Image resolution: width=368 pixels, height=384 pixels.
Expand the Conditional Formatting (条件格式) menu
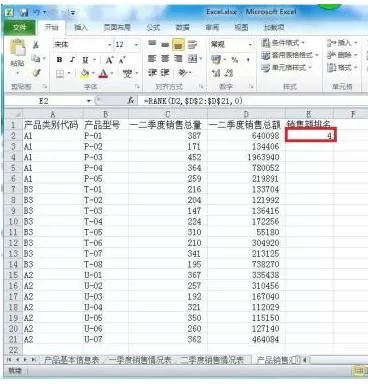point(283,43)
